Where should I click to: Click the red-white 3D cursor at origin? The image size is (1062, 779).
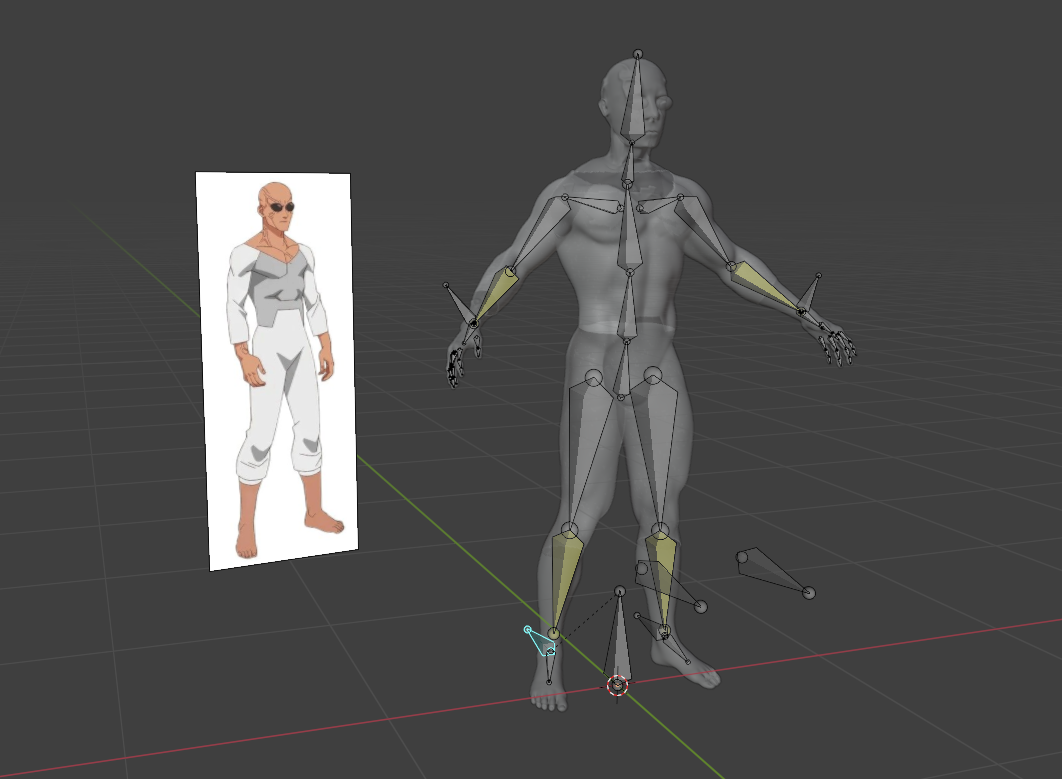[618, 685]
